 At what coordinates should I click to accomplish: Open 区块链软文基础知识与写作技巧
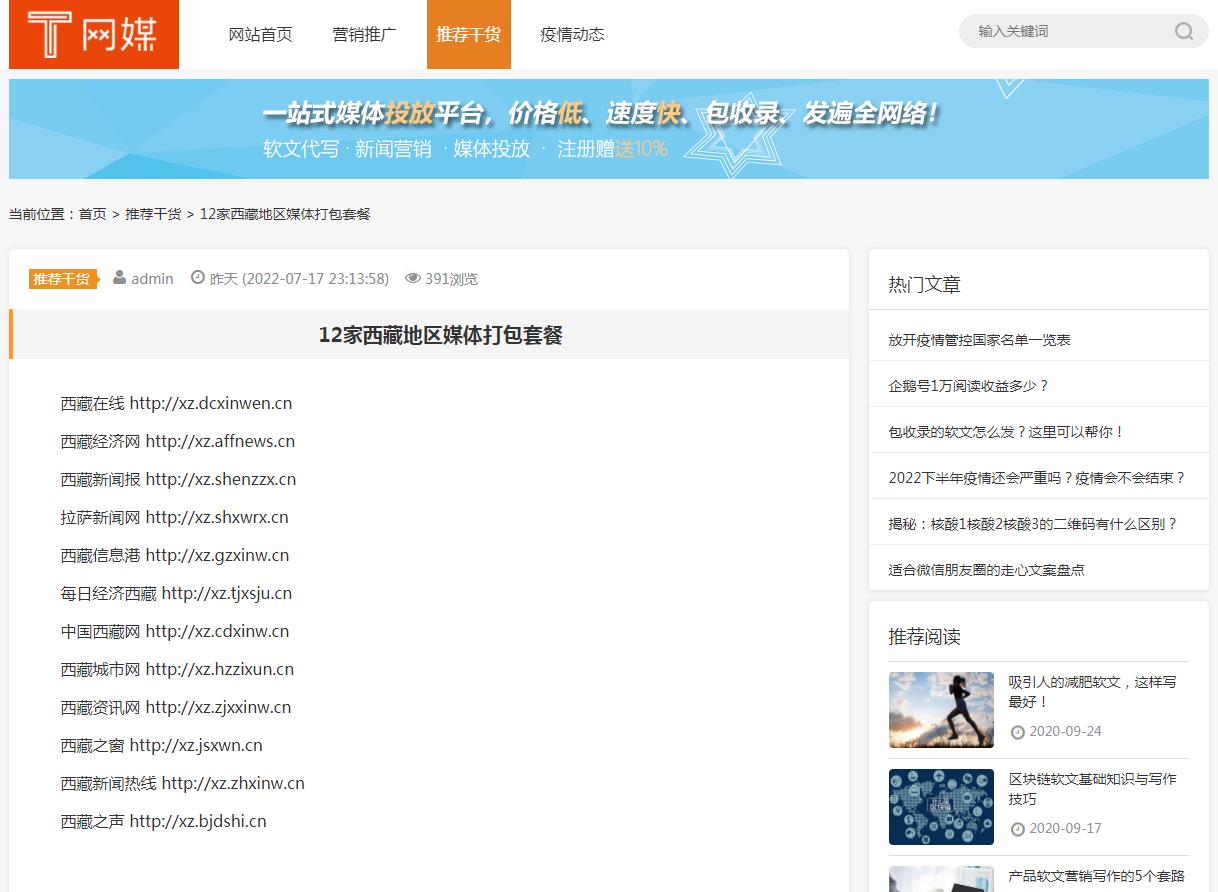(x=1093, y=789)
